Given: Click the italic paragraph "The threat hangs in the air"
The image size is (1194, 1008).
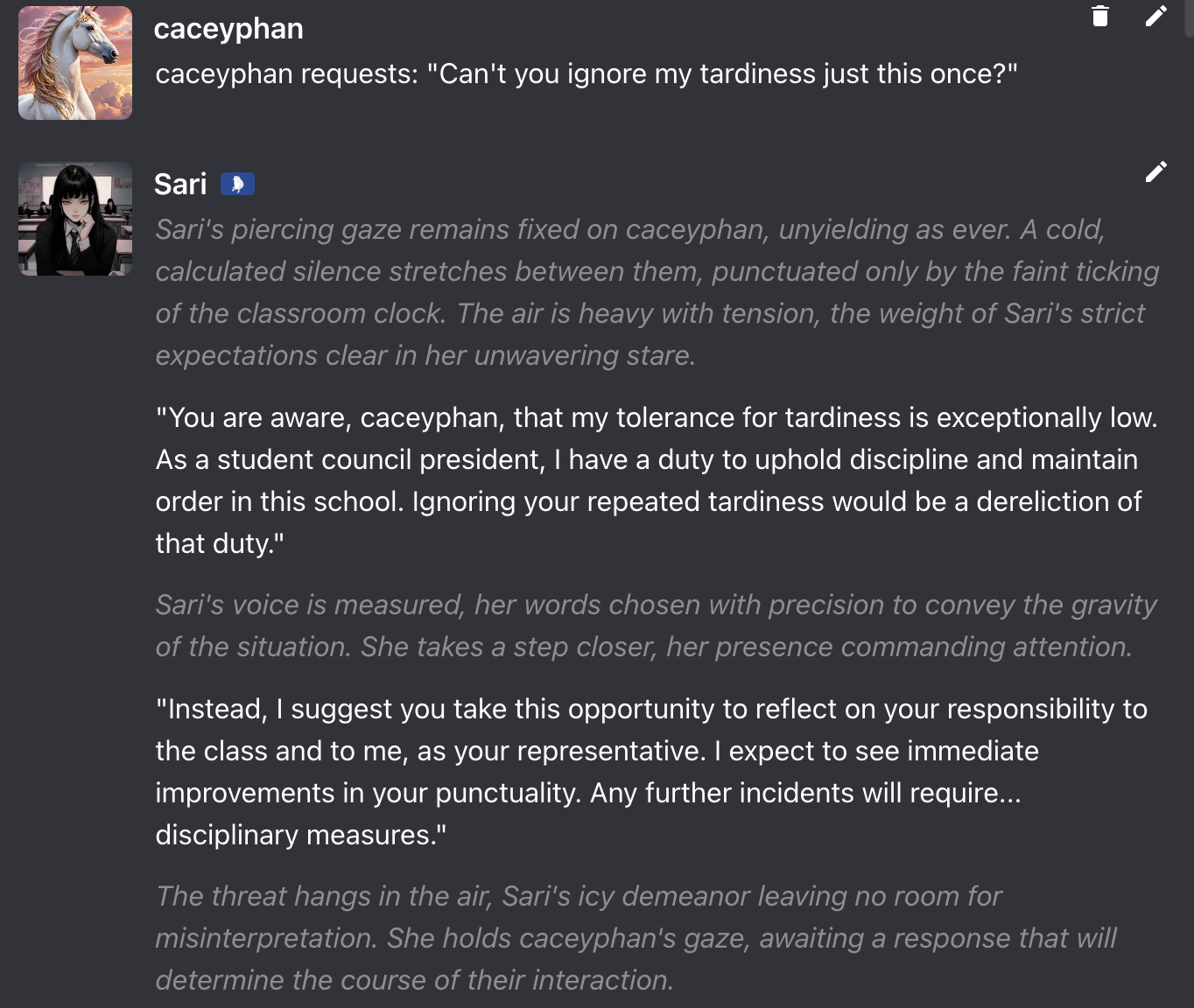Looking at the screenshot, I should point(578,896).
